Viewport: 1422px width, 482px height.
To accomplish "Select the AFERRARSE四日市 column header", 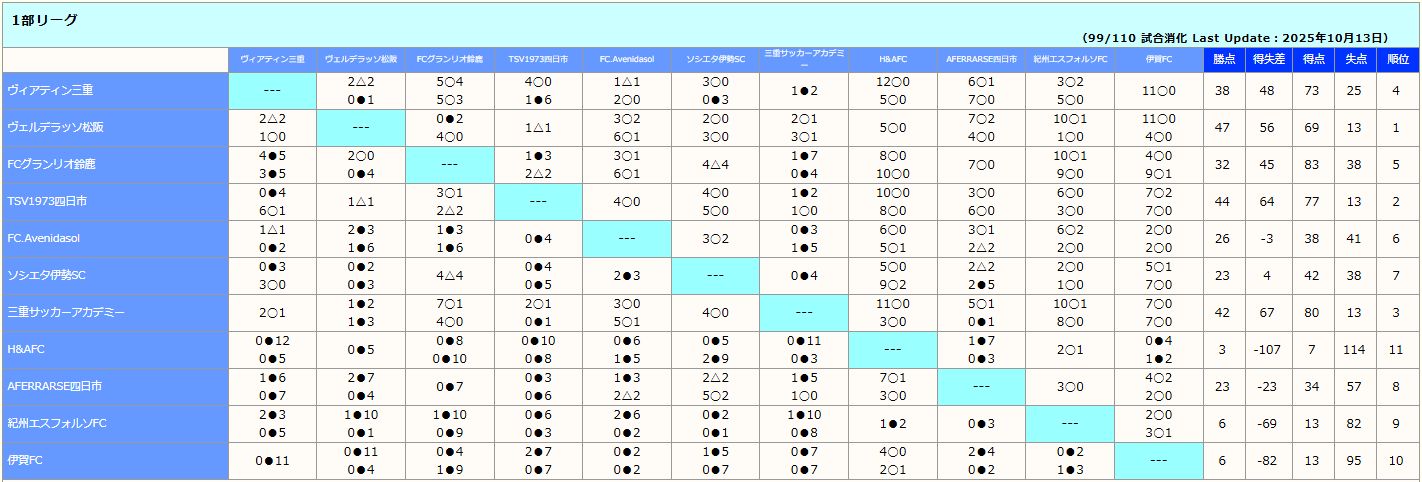I will pos(981,60).
